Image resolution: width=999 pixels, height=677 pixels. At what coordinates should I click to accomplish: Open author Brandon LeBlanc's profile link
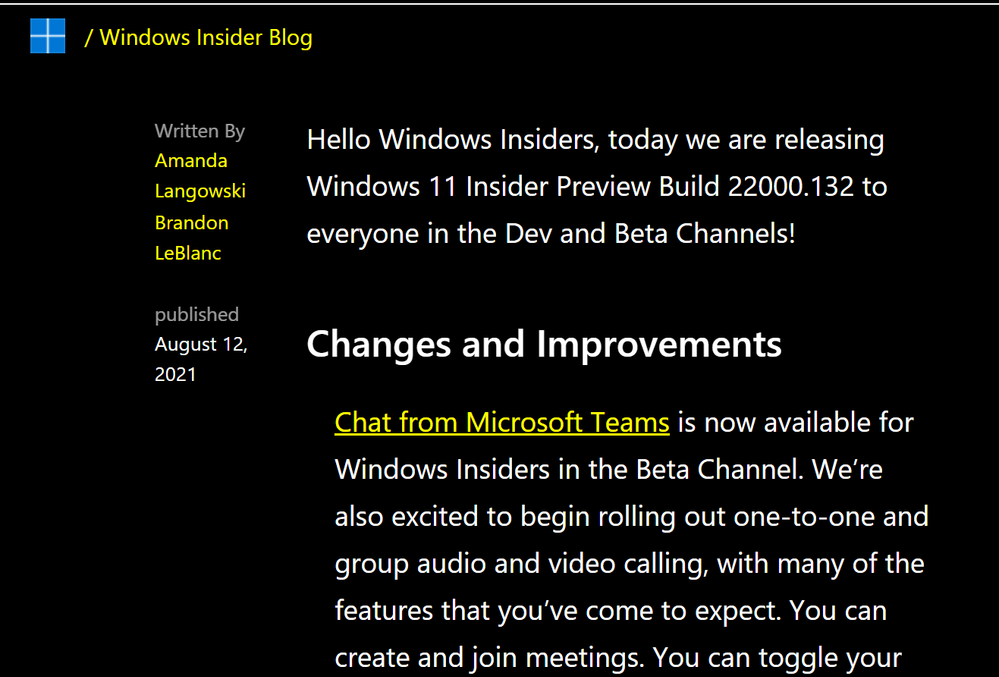pos(191,238)
